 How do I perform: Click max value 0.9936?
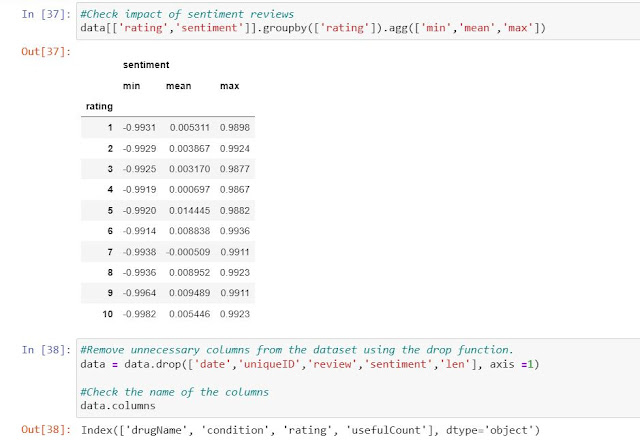click(235, 231)
